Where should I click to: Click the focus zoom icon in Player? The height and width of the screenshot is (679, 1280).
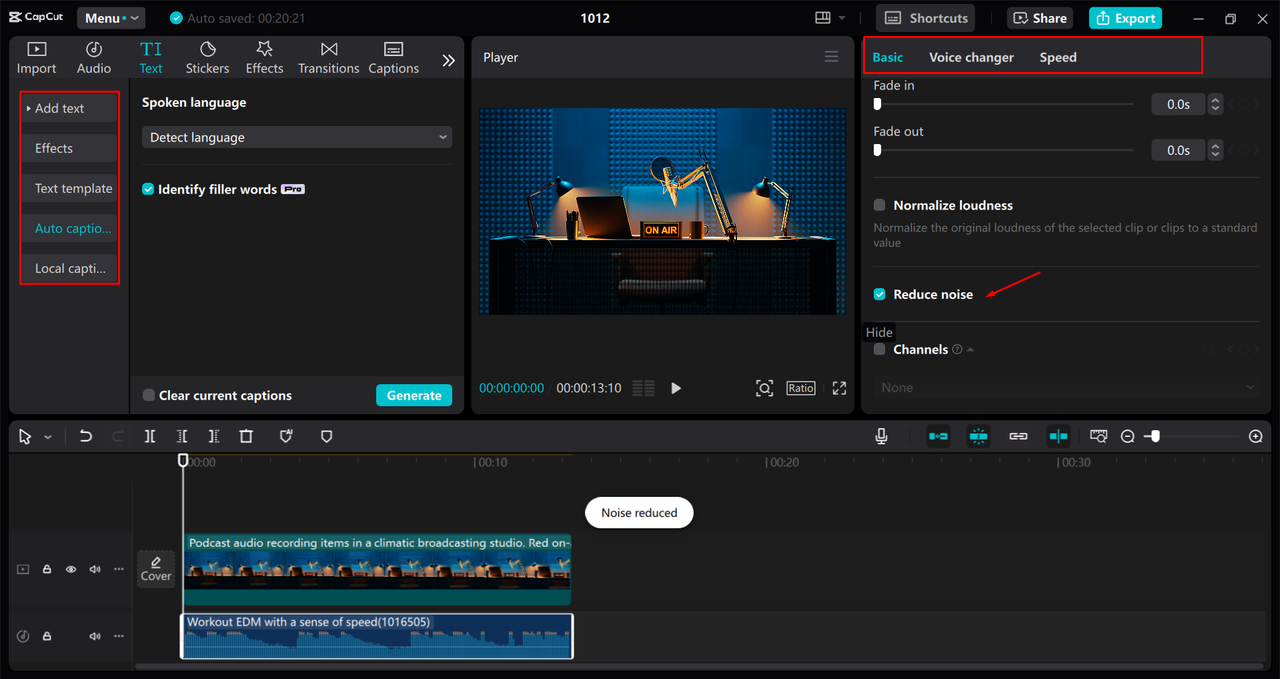(x=764, y=388)
